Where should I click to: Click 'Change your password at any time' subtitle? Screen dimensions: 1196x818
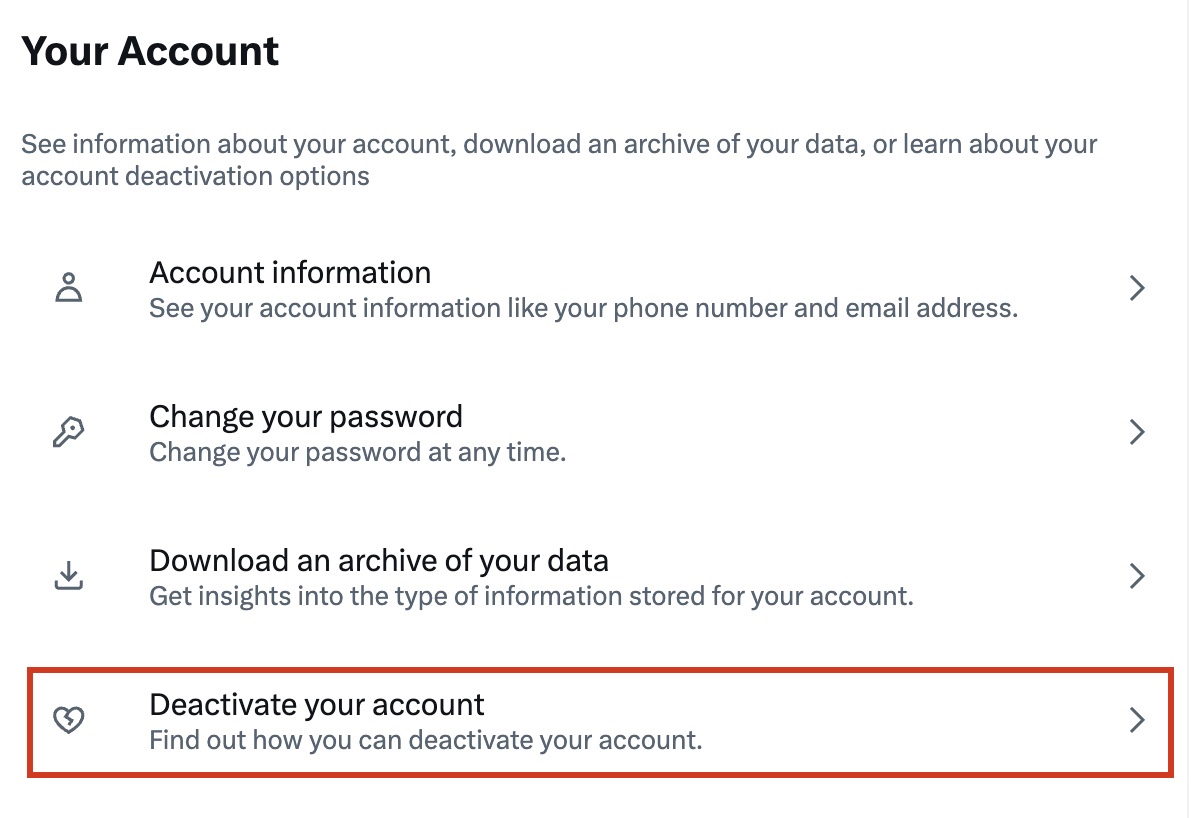click(x=358, y=453)
